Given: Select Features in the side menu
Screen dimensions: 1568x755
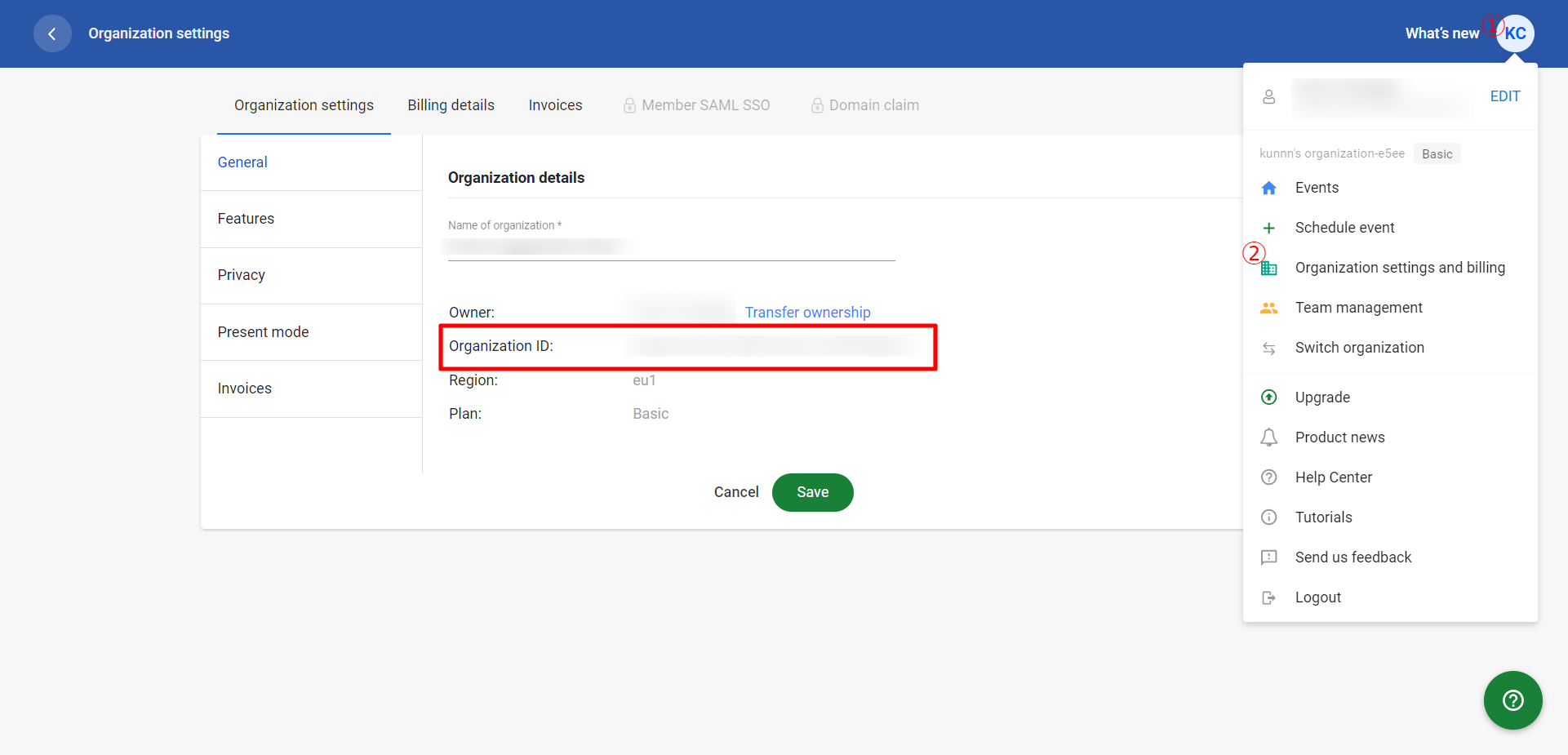Looking at the screenshot, I should [x=311, y=219].
